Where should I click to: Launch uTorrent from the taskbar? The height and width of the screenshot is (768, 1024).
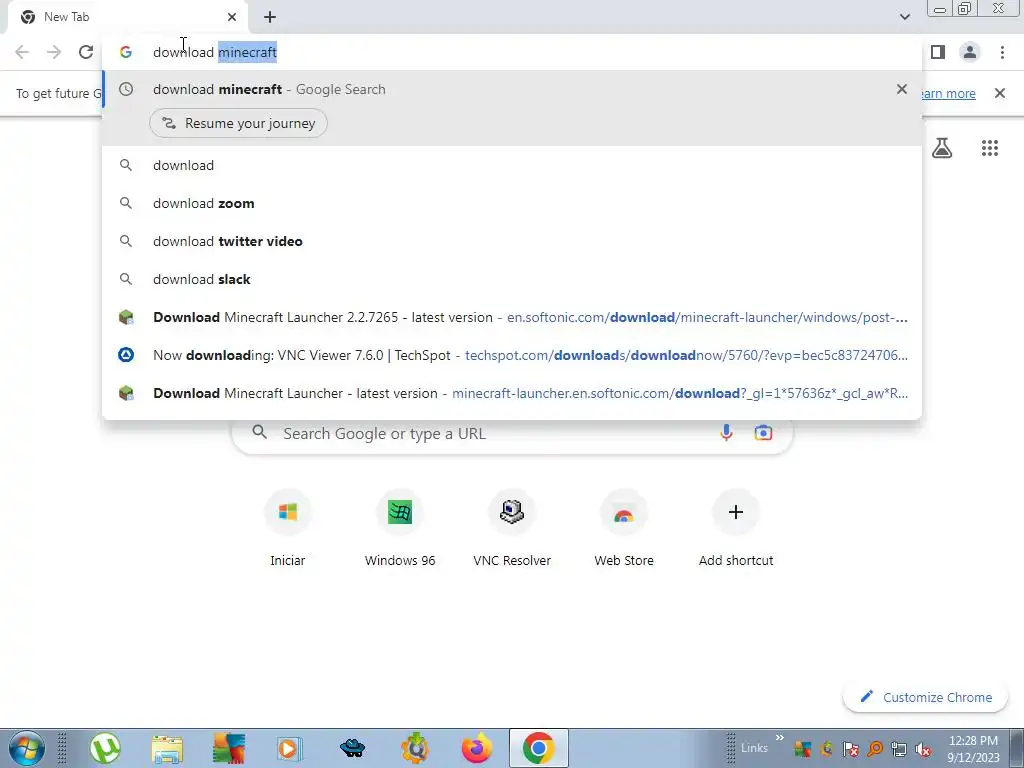point(105,748)
